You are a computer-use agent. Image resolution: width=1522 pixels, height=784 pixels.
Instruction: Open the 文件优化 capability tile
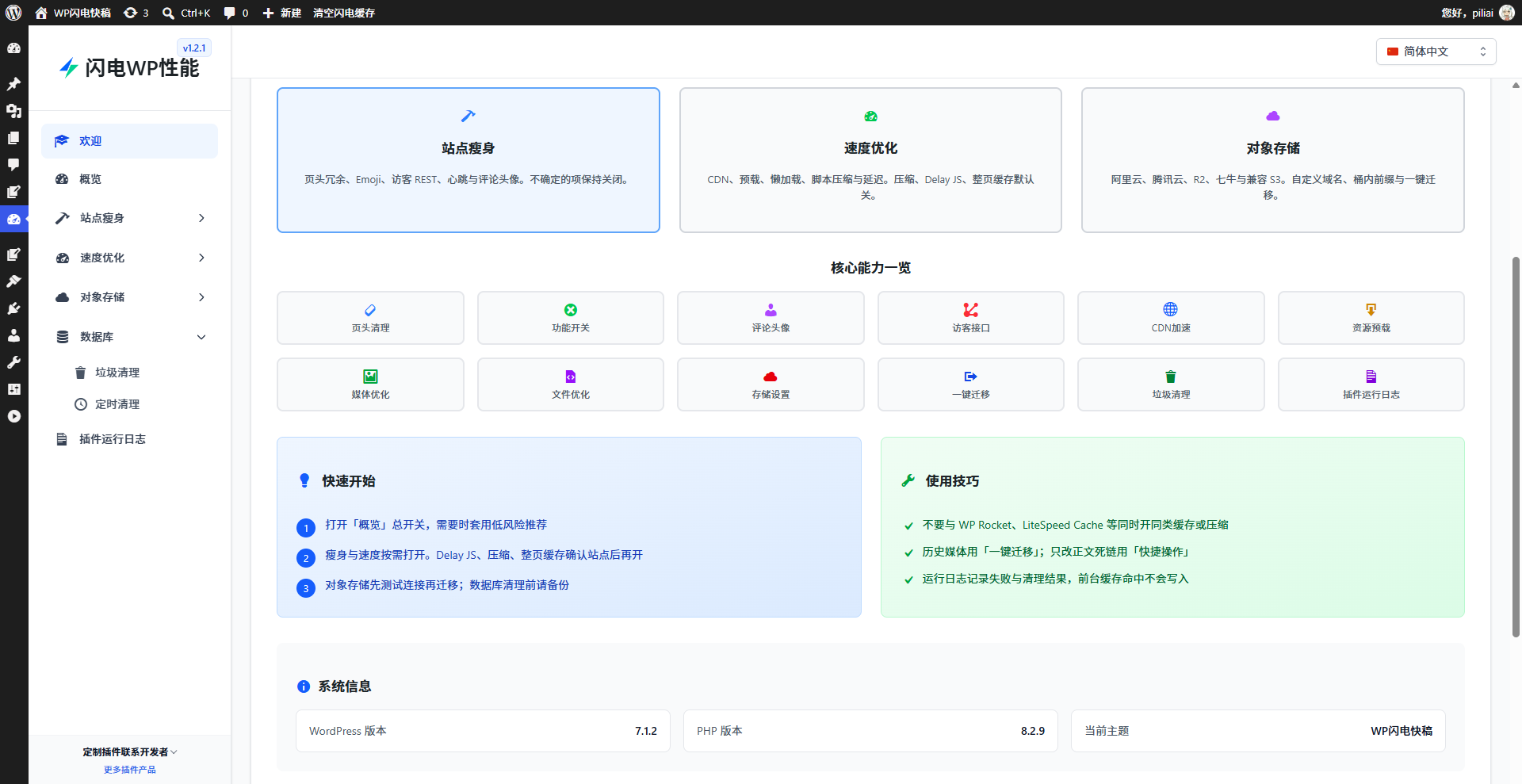pyautogui.click(x=571, y=384)
